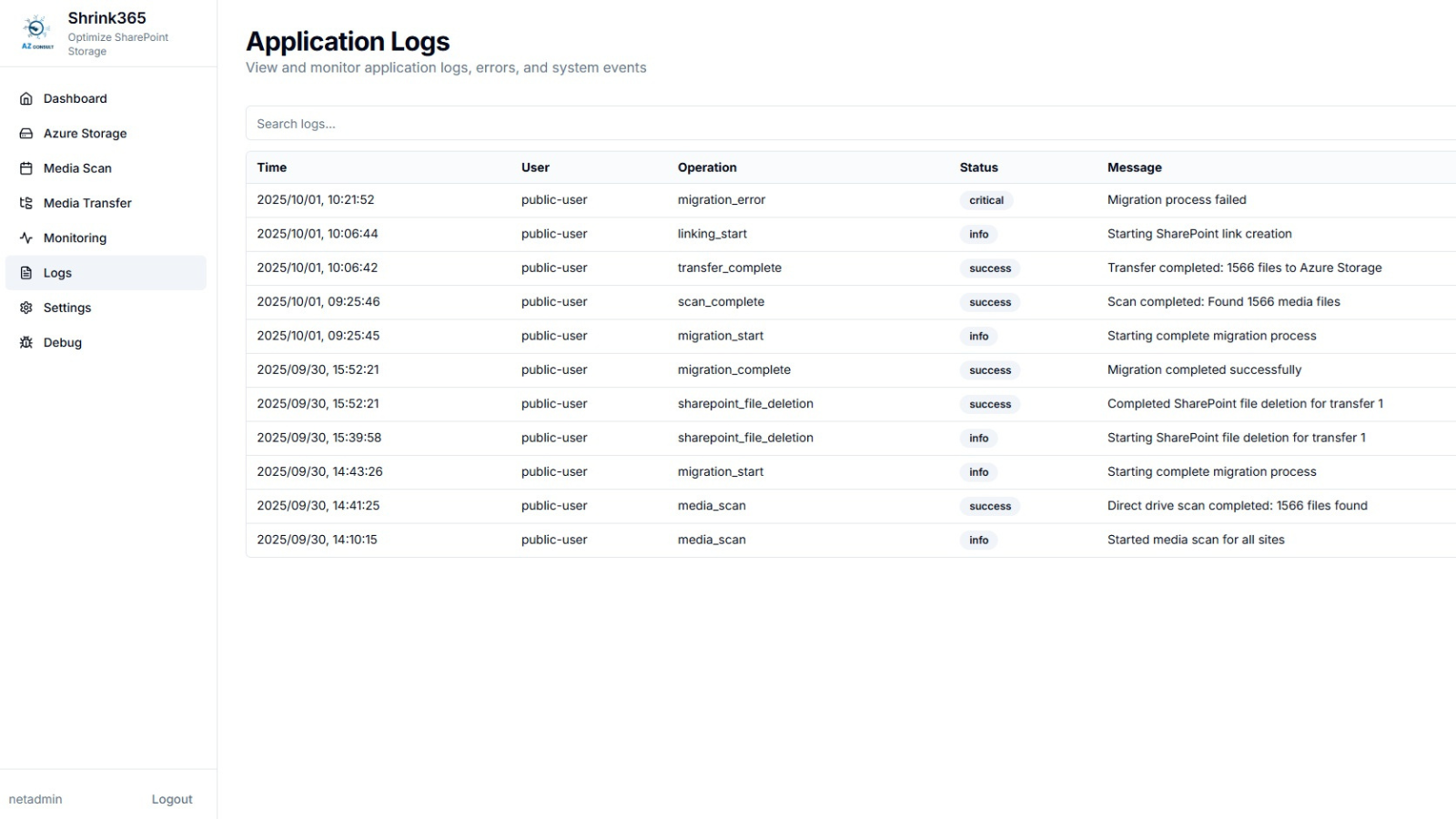Click 'Migration process failed' message
Image resolution: width=1456 pixels, height=819 pixels.
tap(1177, 200)
